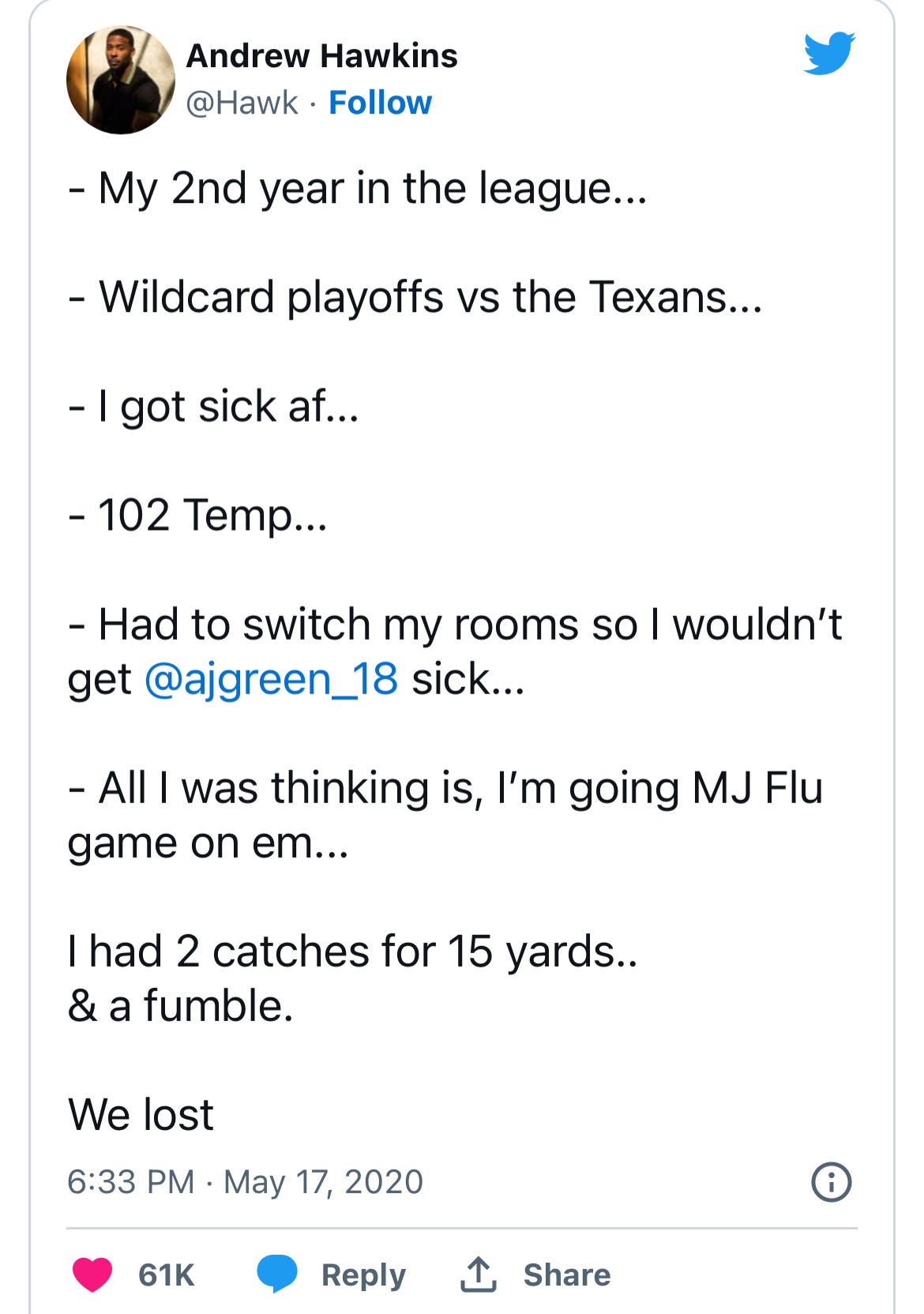This screenshot has width=924, height=1314.
Task: Like the tweet using the heart icon
Action: (92, 1275)
